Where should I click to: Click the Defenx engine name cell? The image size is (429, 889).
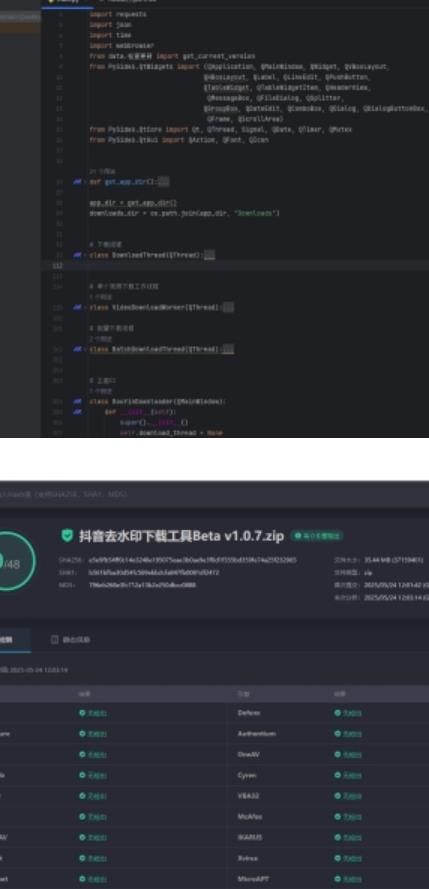[249, 713]
